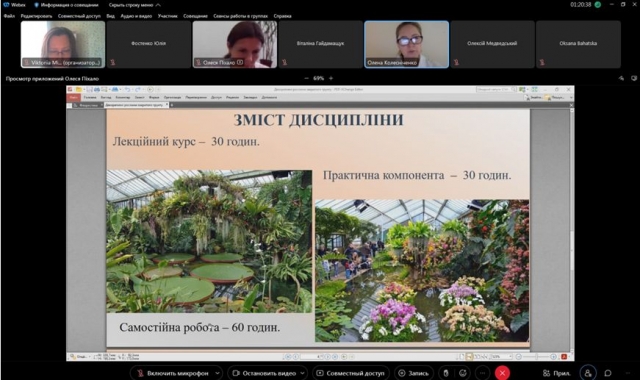Open the Совещание menu
Screen dimensions: 640x380
pyautogui.click(x=195, y=16)
